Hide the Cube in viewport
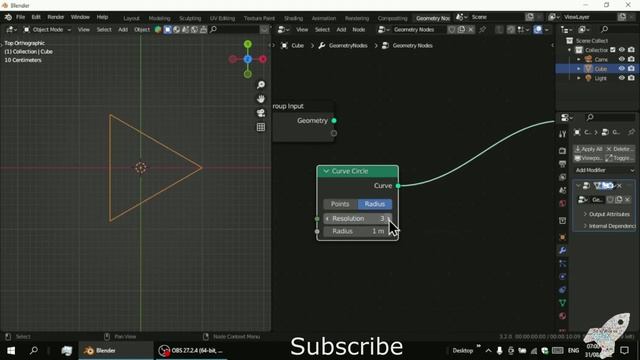 click(622, 69)
